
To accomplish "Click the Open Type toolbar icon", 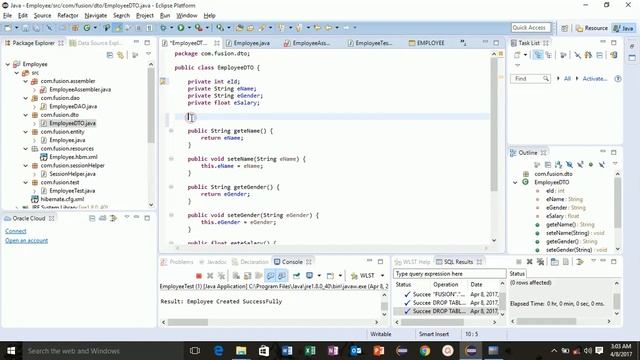I will click(239, 28).
